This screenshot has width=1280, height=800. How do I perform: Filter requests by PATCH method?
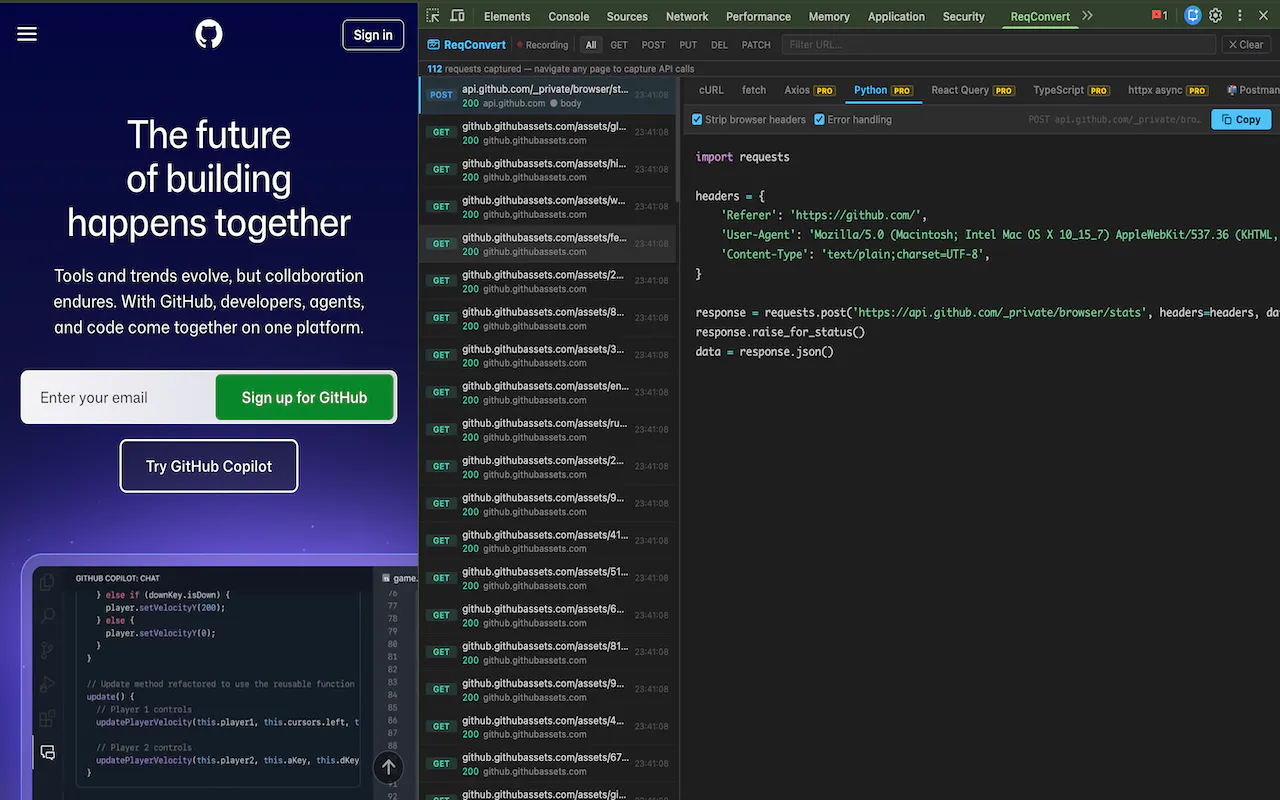pyautogui.click(x=756, y=45)
